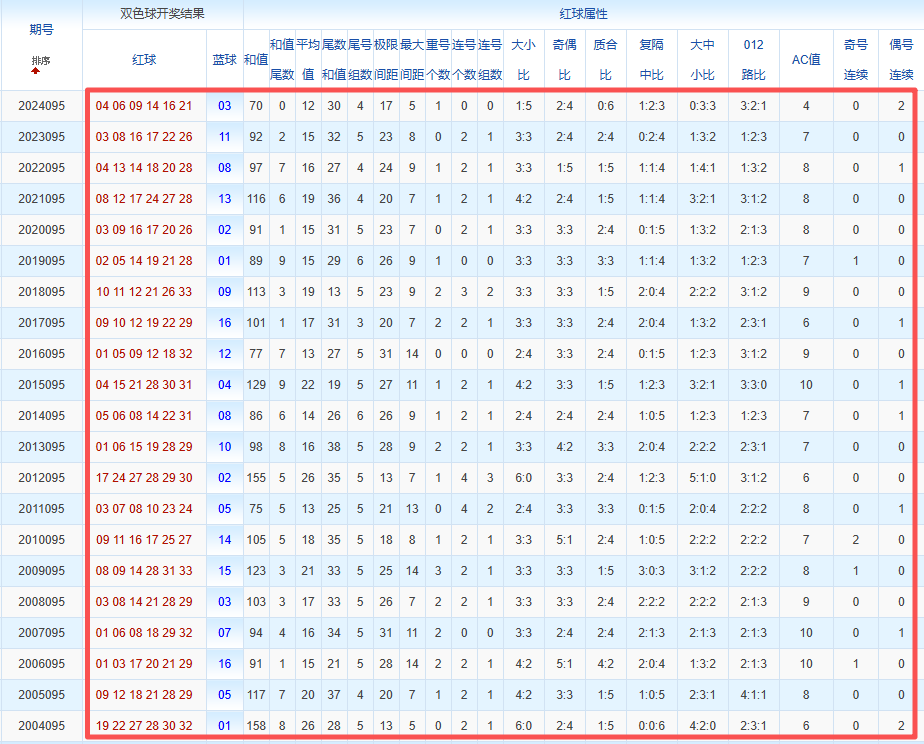
Task: Select issue number 2024095
Action: [41, 106]
